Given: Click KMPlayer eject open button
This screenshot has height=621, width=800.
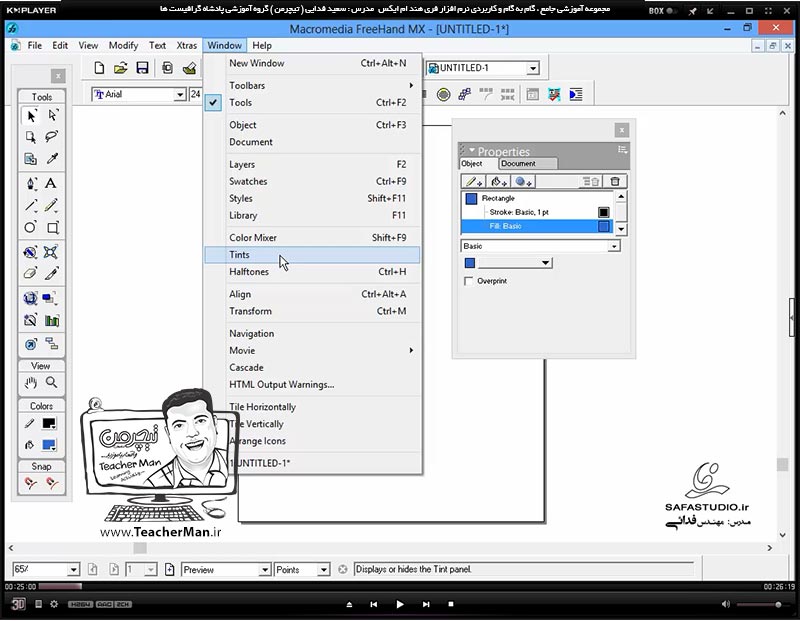Looking at the screenshot, I should tap(349, 604).
